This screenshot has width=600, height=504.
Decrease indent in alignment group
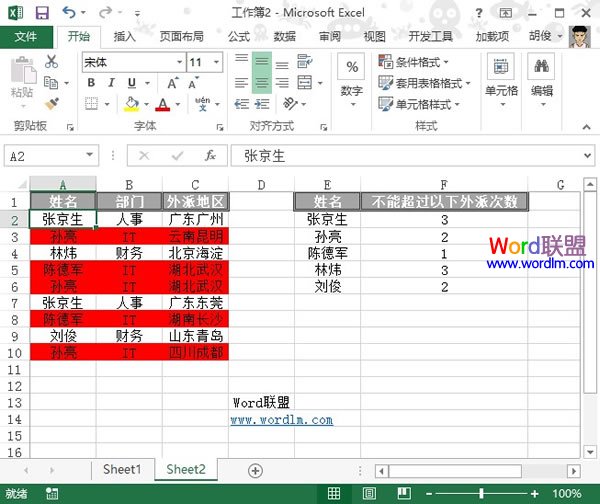coord(241,104)
